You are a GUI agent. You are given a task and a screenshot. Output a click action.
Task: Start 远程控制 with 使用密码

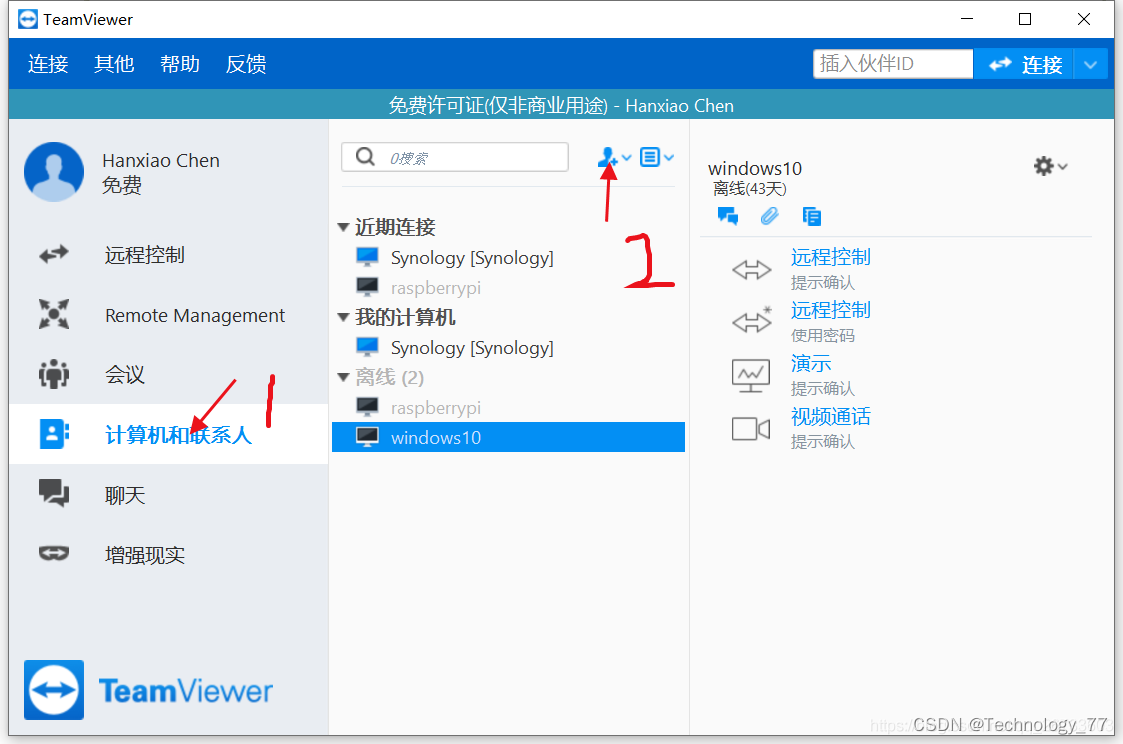(x=831, y=309)
